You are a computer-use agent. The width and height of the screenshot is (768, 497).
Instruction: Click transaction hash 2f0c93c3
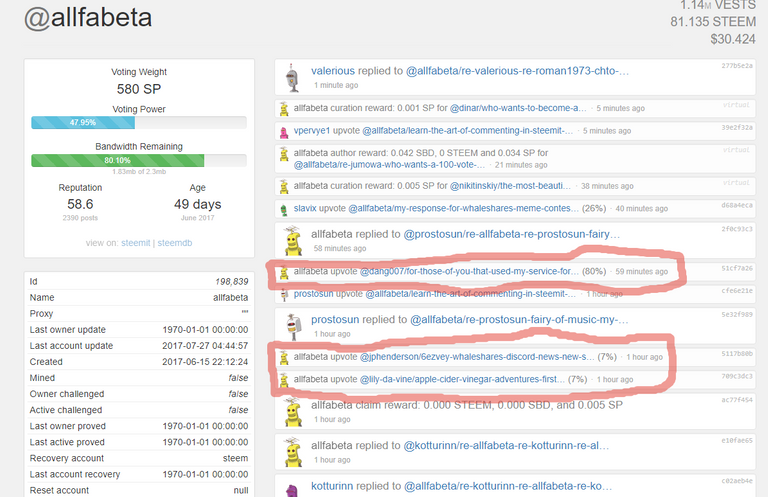[x=737, y=229]
